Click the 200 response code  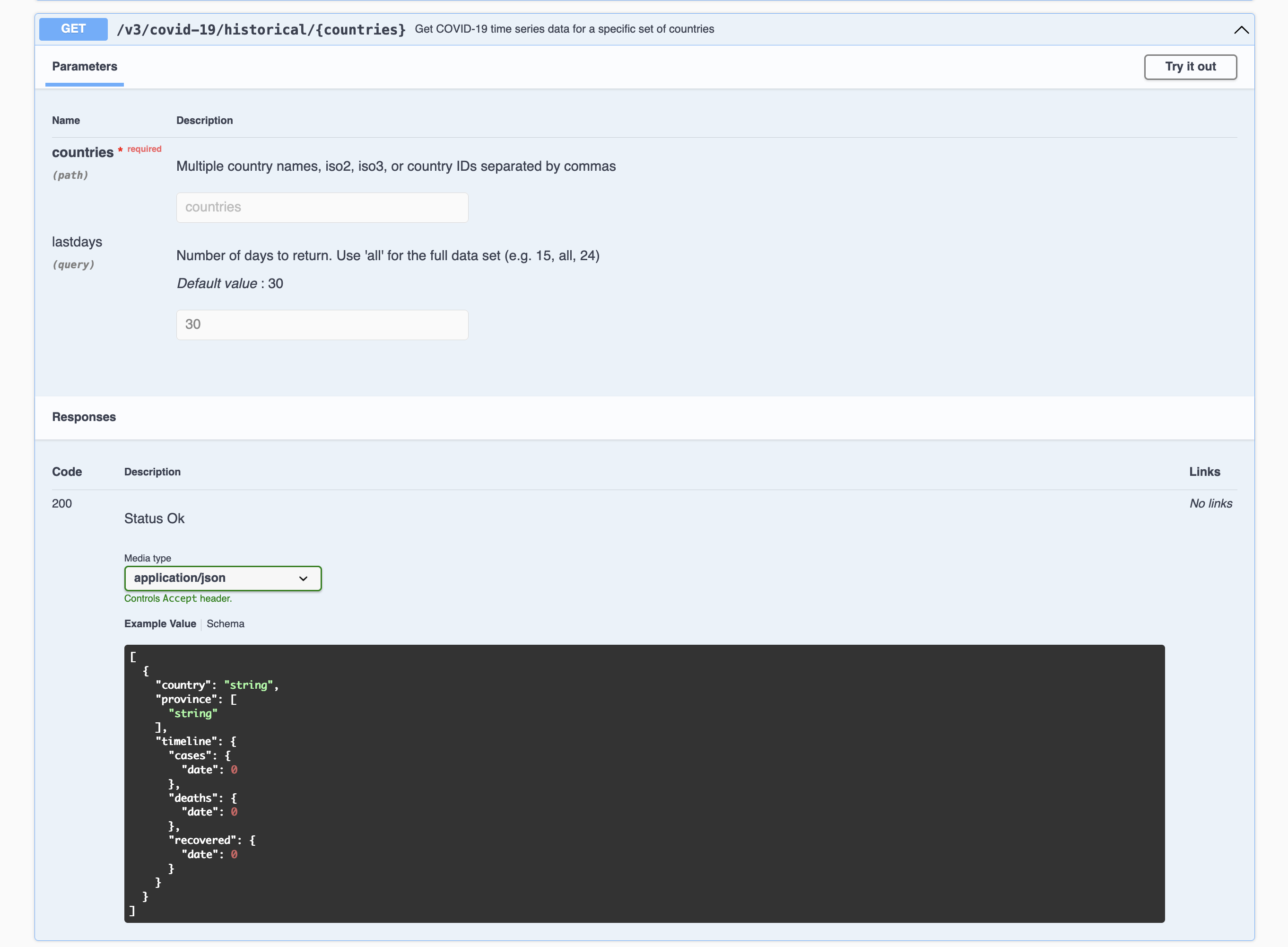(62, 504)
